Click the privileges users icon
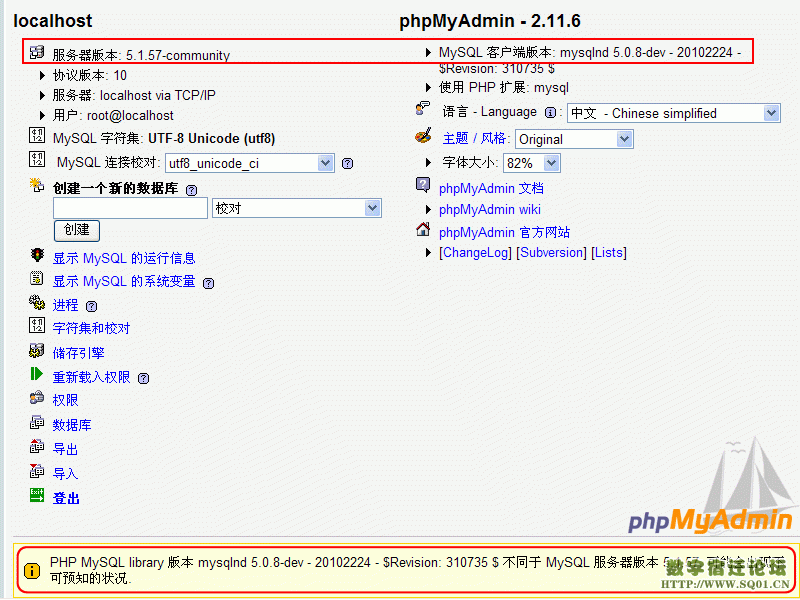Screen dimensions: 800x600 (37, 397)
